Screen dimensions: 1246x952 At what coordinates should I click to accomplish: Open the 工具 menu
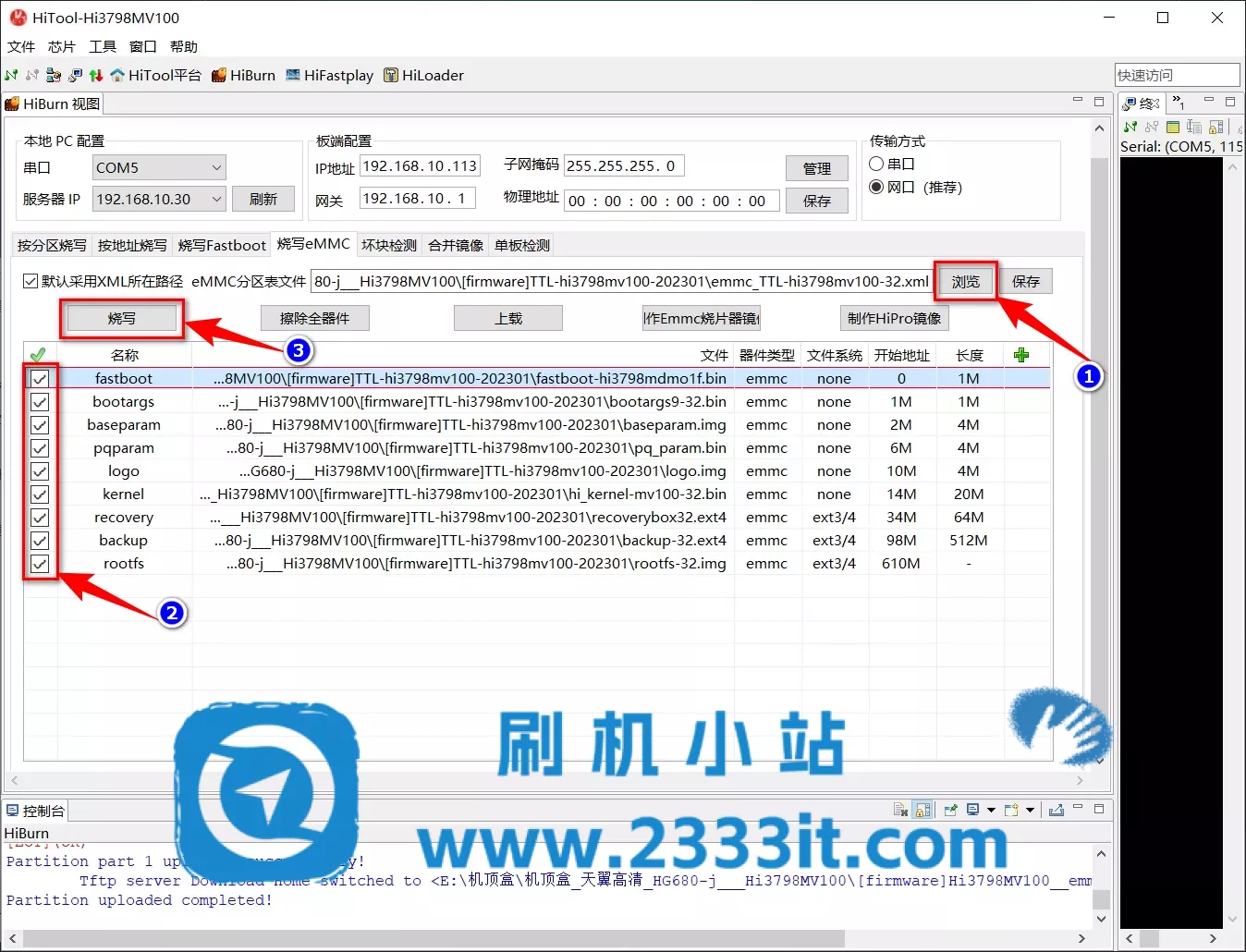pos(102,47)
